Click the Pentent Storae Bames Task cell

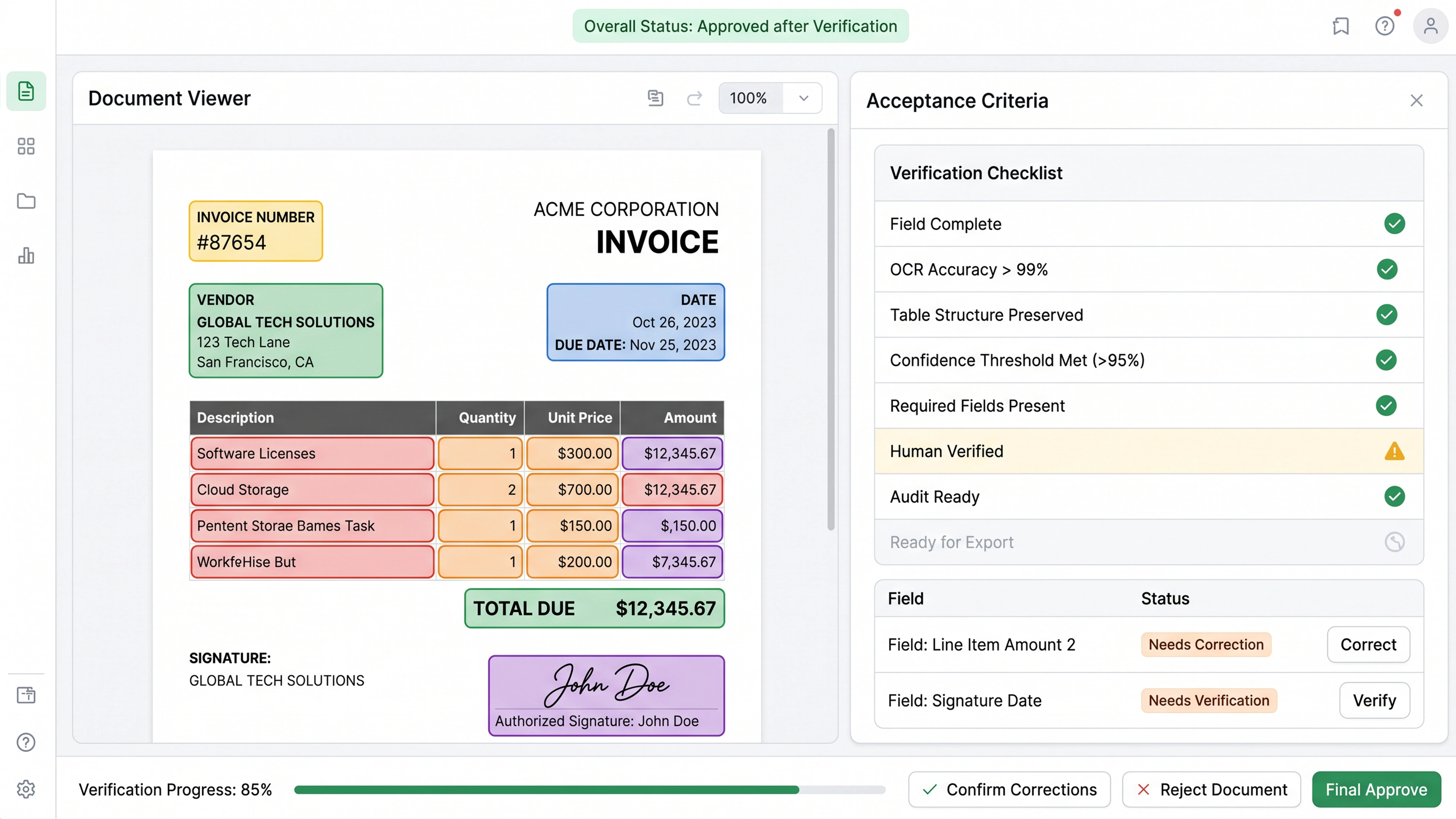(x=313, y=526)
